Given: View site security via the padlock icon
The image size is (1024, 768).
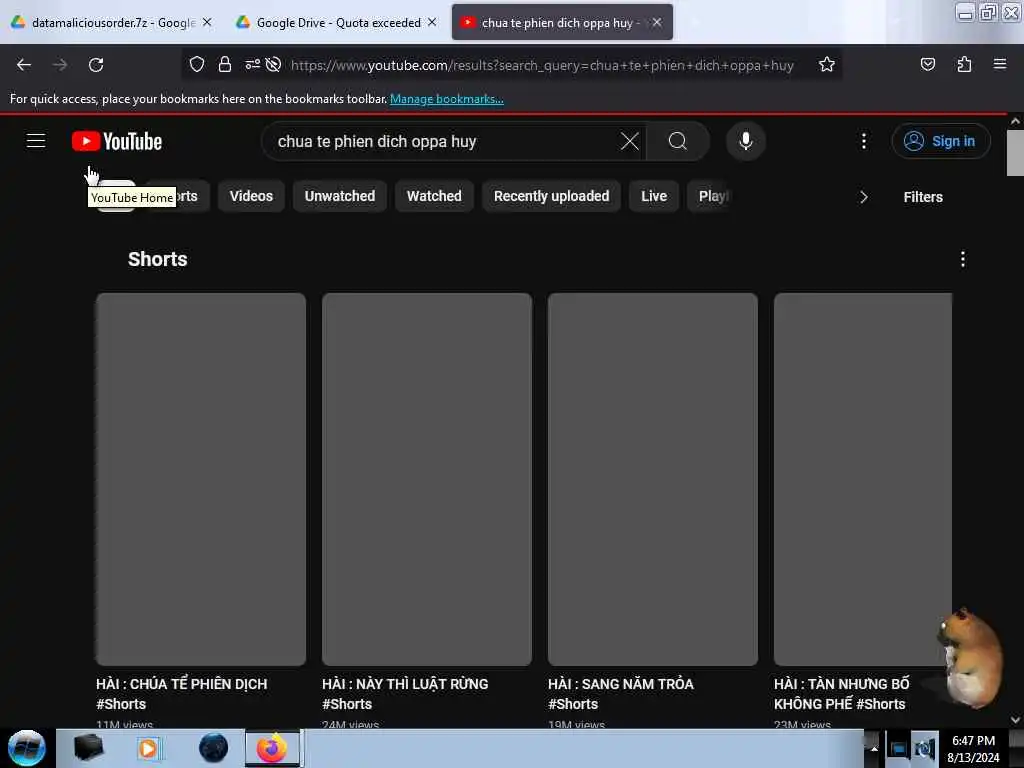Looking at the screenshot, I should coord(225,64).
